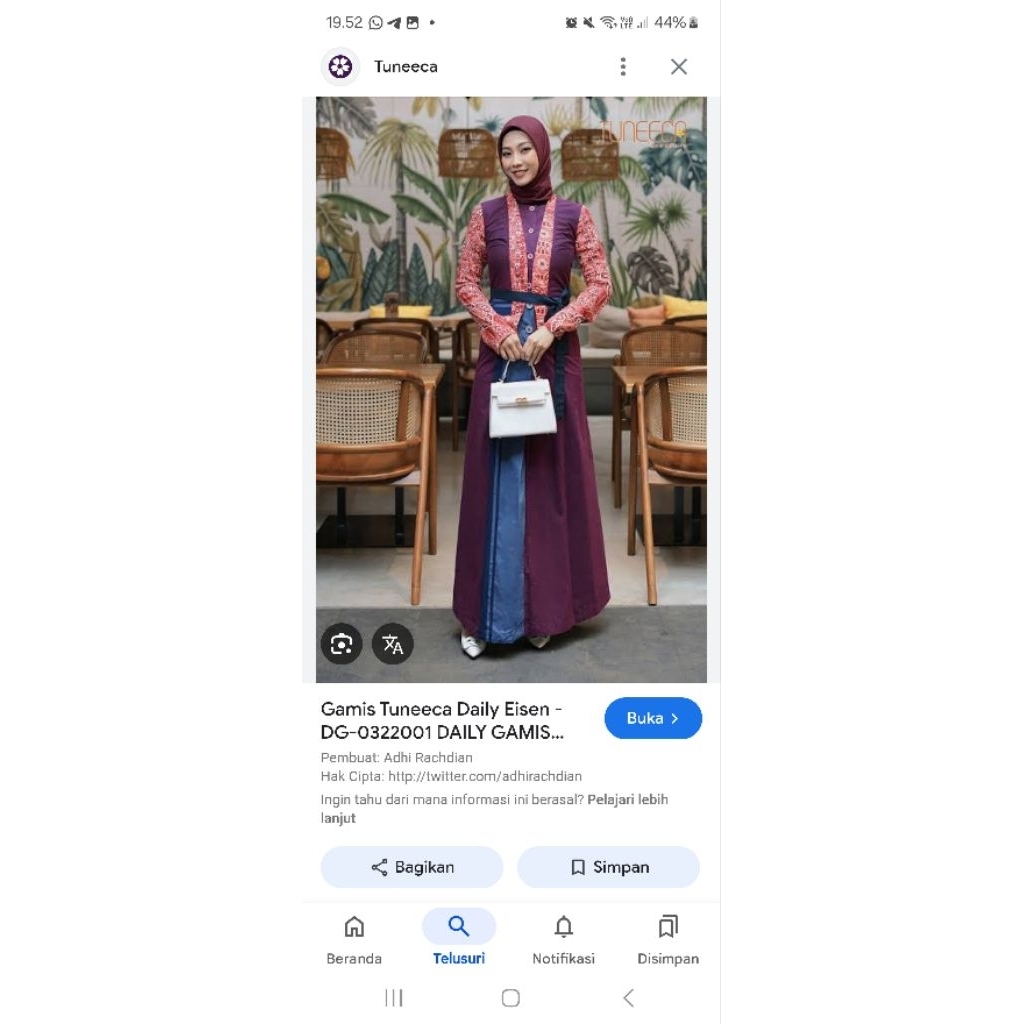Image resolution: width=1024 pixels, height=1024 pixels.
Task: Go to the Disimpan saved tab
Action: click(667, 940)
